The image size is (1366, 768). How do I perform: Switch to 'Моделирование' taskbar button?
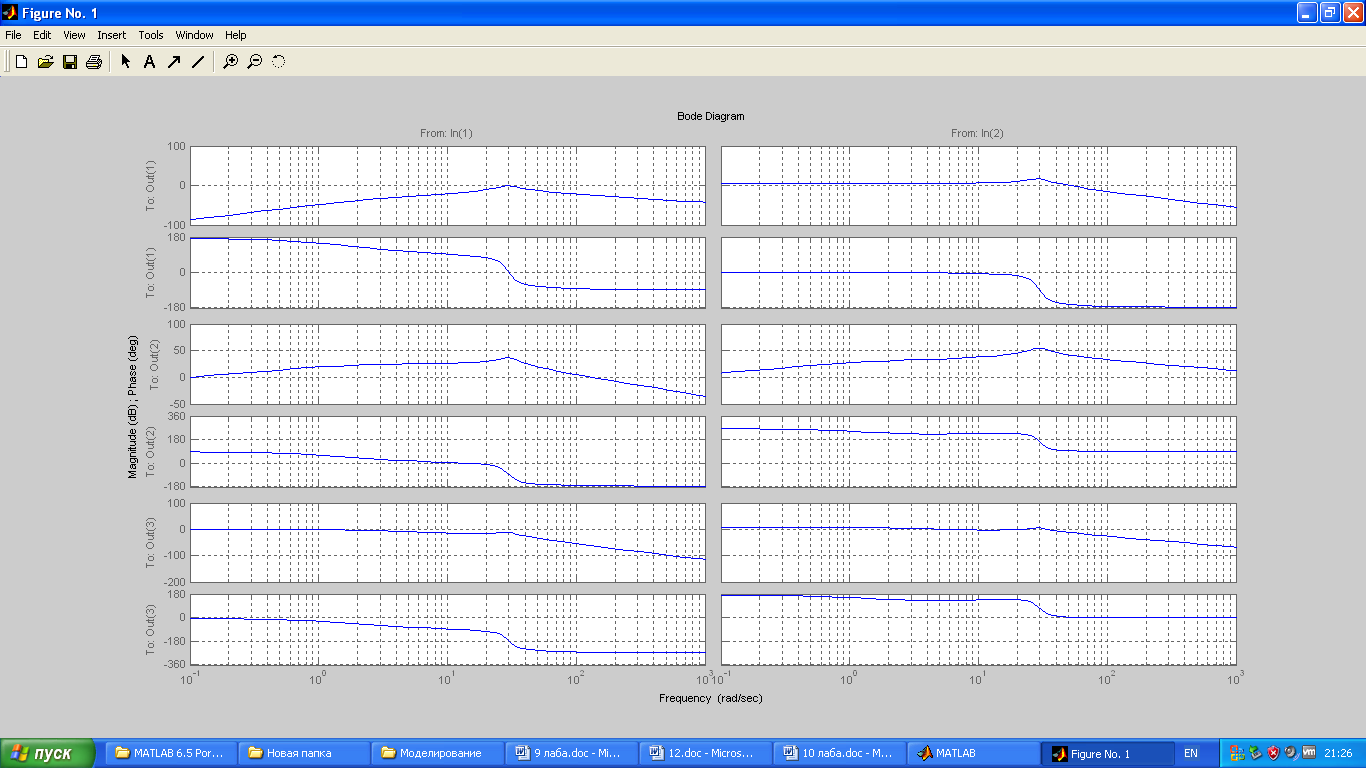point(438,753)
